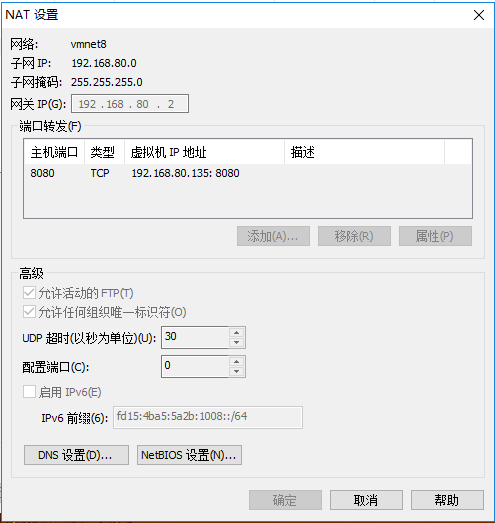Screen dimensions: 495x523
Task: Open DNS 设置(D)... dialog
Action: [76, 455]
